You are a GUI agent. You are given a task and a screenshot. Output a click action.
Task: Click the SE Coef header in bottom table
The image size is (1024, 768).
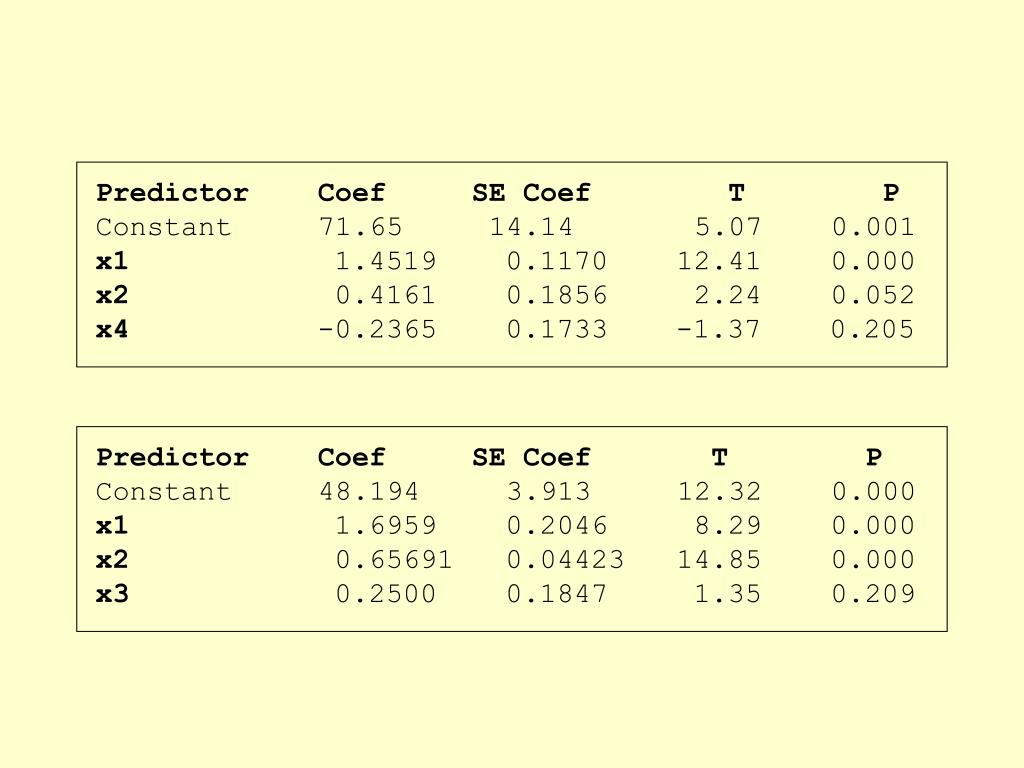point(531,457)
